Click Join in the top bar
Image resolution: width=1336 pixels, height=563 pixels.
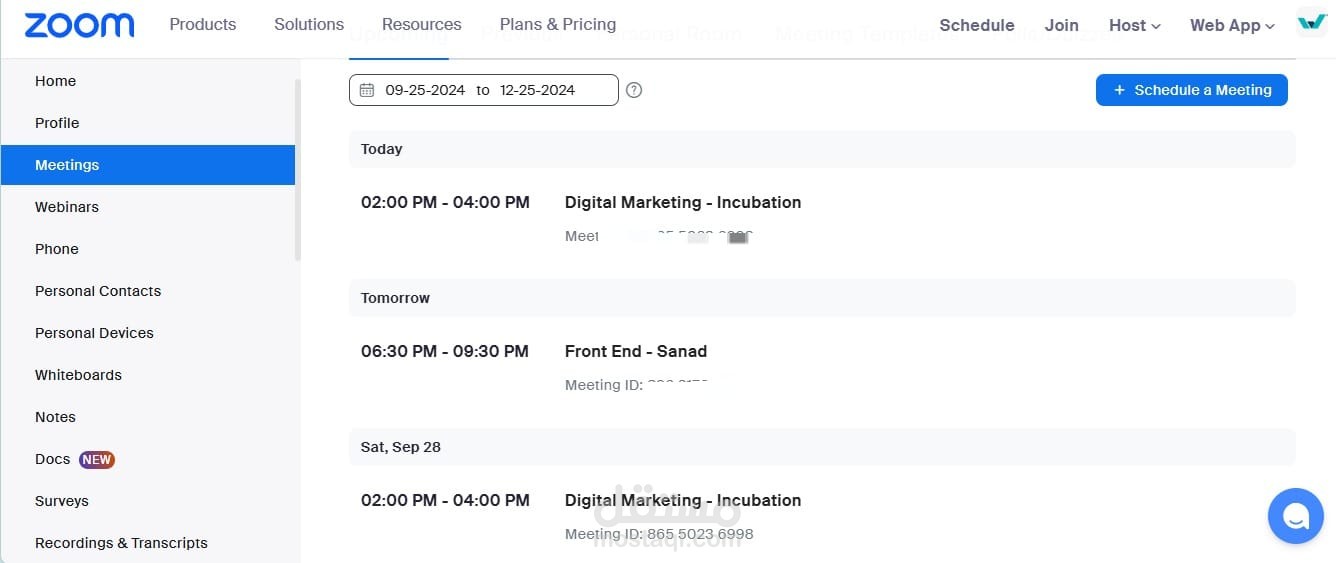(x=1062, y=26)
